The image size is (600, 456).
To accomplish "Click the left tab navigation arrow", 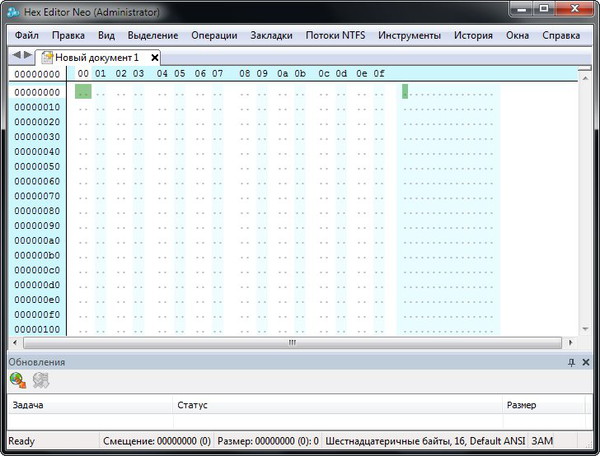I will tap(16, 55).
